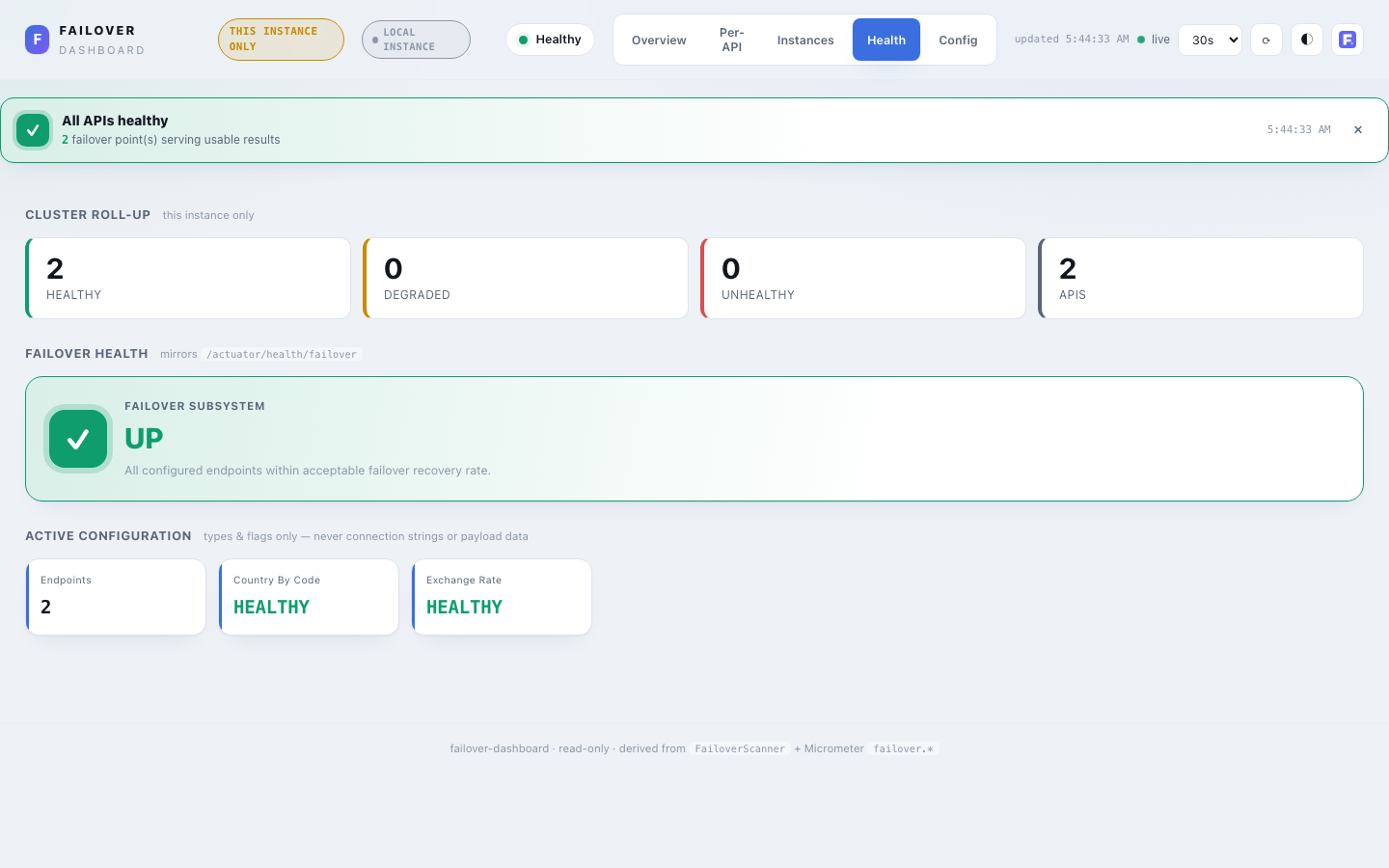Viewport: 1389px width, 868px height.
Task: Click the CLUSTER ROLL-UP heading
Action: point(88,215)
